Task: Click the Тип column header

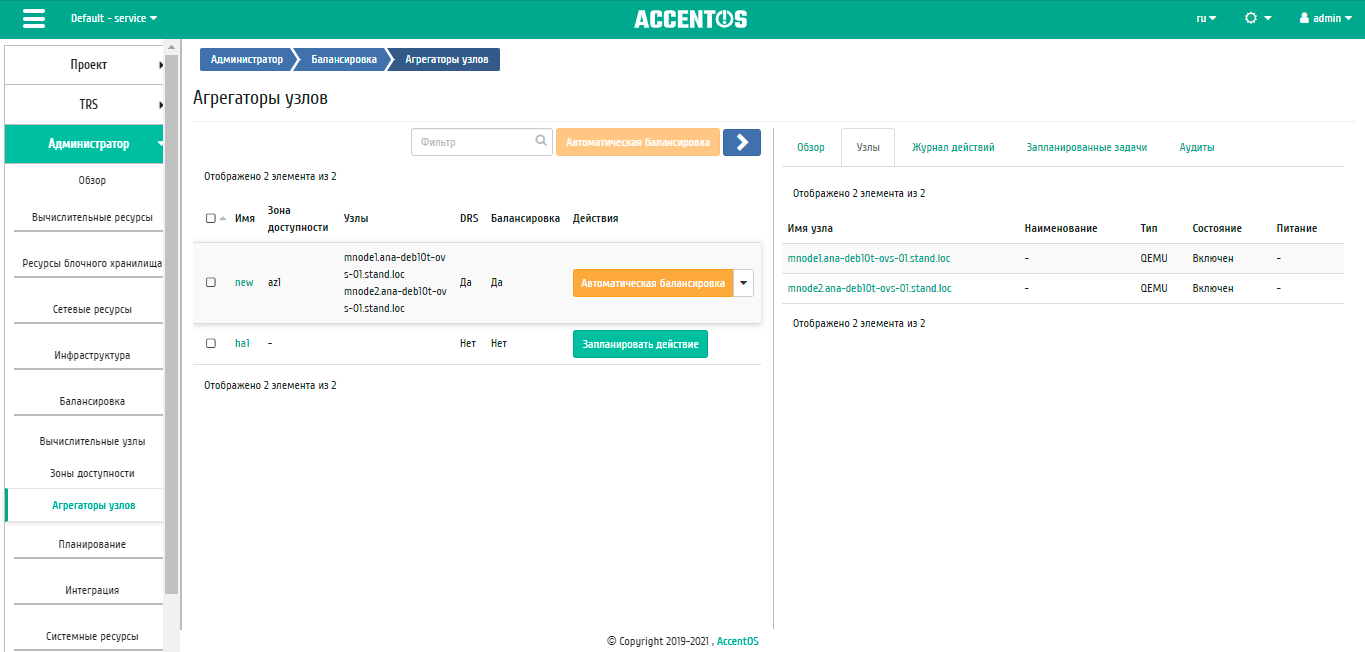Action: pos(1149,228)
